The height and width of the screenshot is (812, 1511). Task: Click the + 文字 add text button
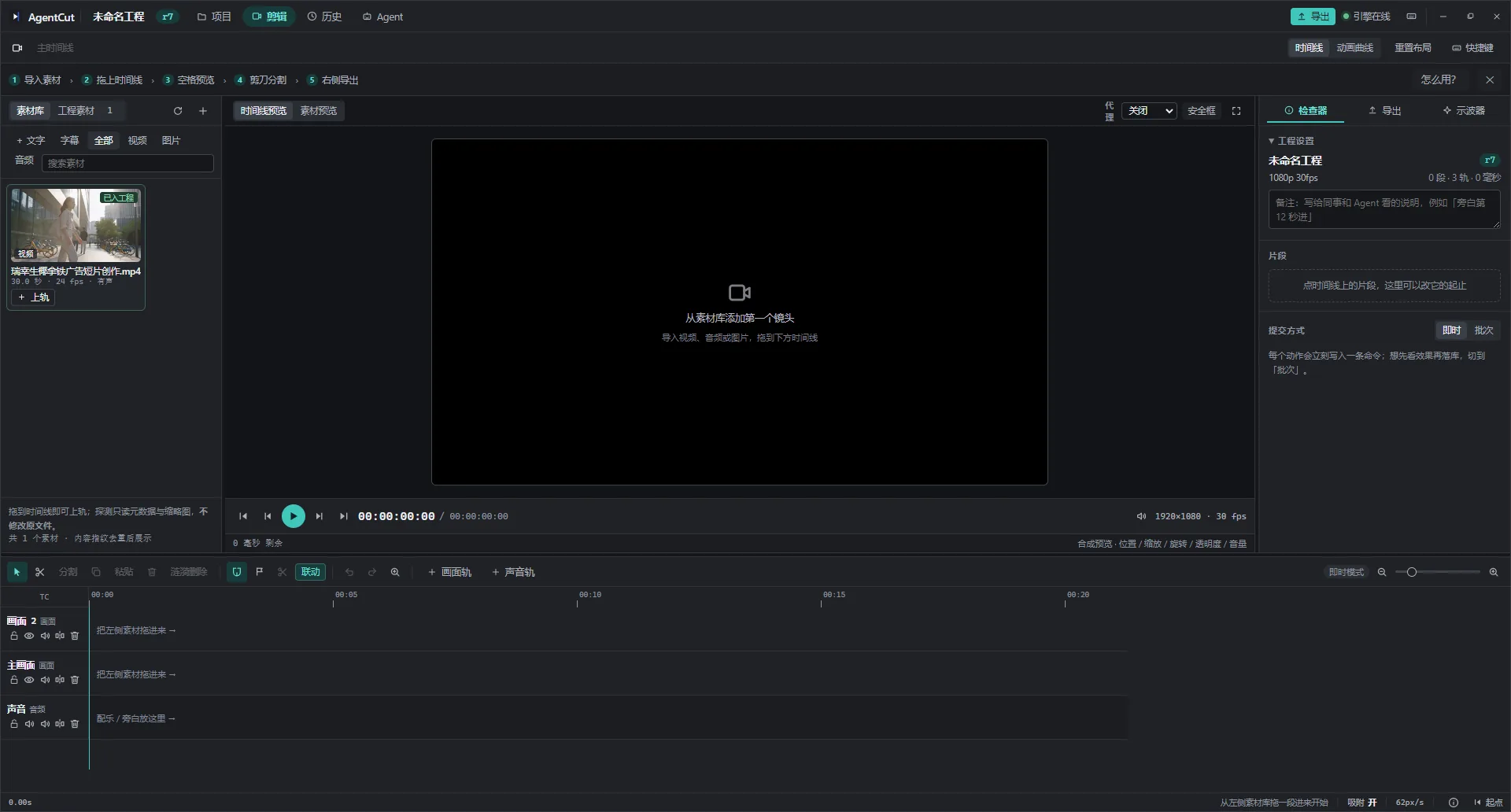(x=31, y=140)
